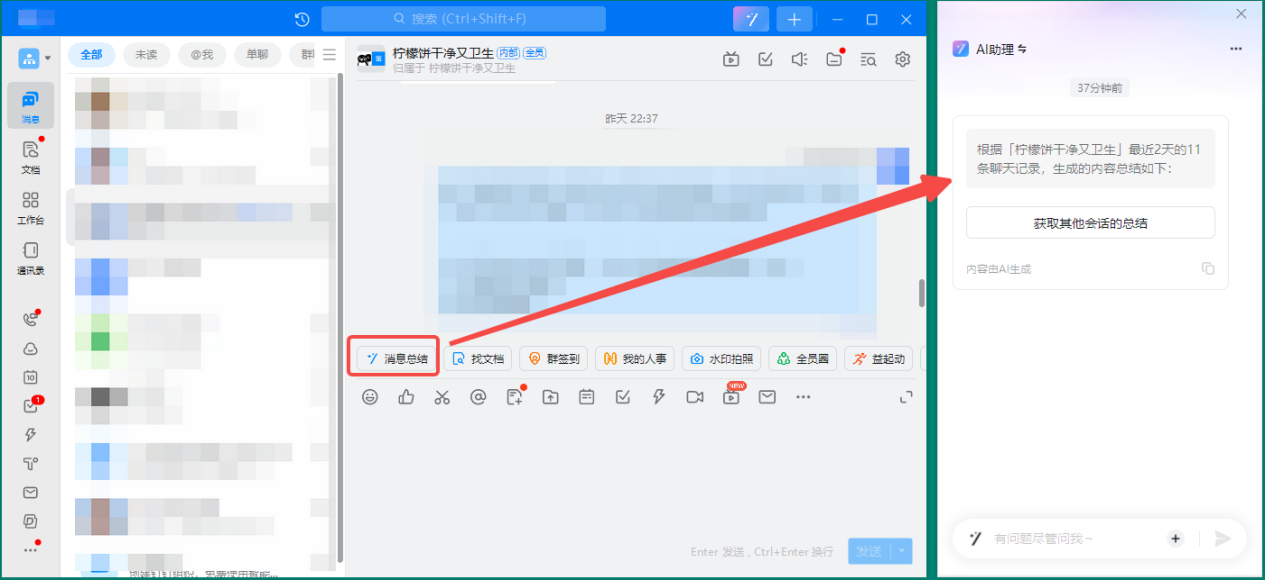Open the chat toolbar more options ellipsis

[803, 397]
